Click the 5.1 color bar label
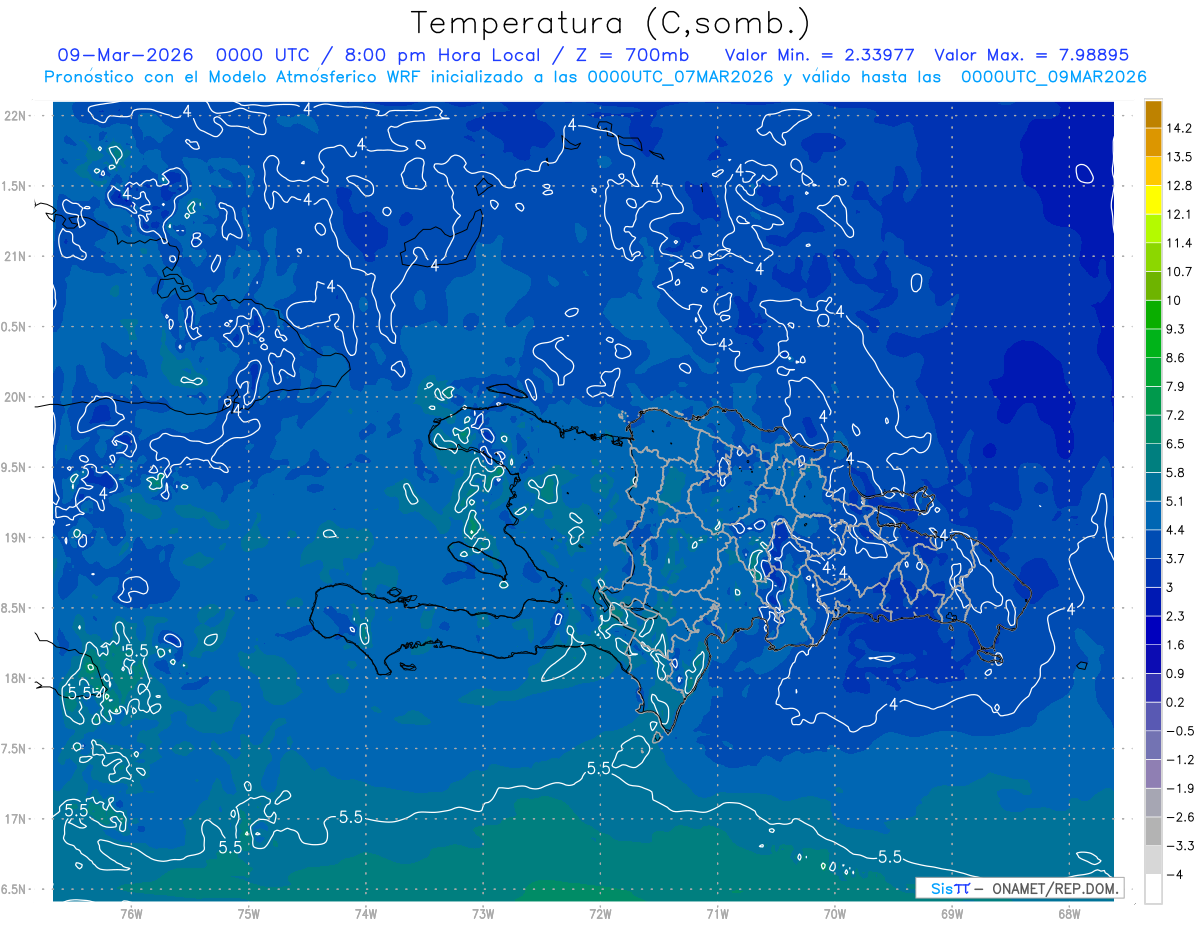 point(1175,501)
